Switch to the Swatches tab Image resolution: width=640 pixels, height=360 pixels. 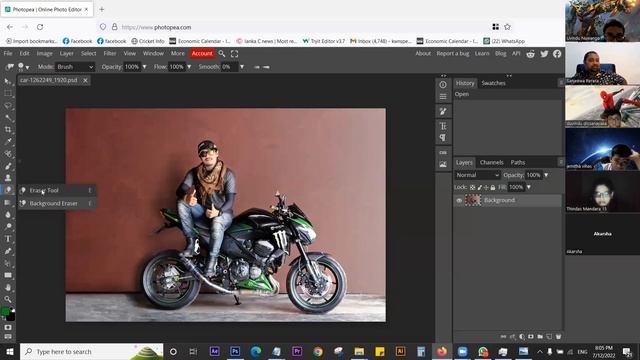(493, 83)
